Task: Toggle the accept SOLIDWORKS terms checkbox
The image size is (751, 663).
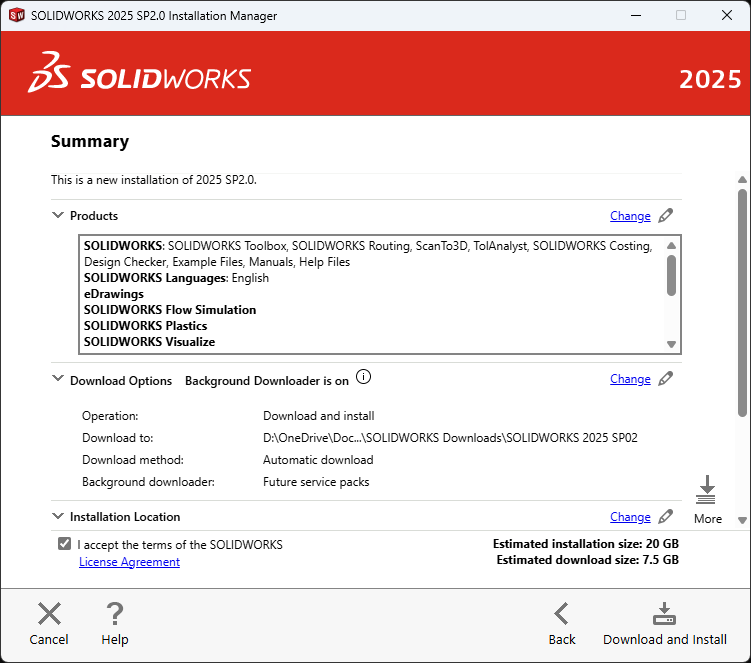Action: click(65, 544)
